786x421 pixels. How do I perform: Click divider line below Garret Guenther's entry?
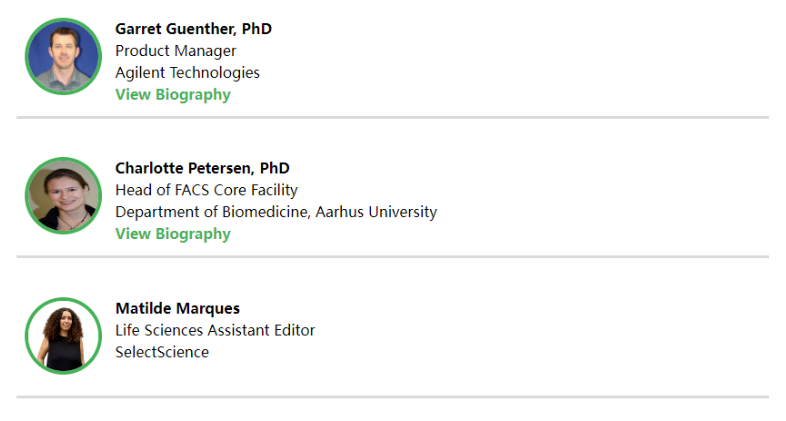pyautogui.click(x=392, y=117)
